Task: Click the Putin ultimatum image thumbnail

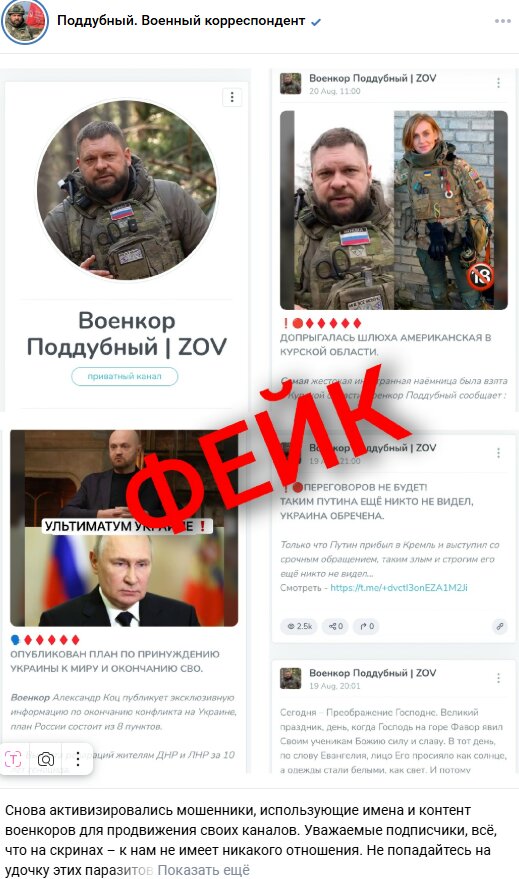Action: click(124, 528)
